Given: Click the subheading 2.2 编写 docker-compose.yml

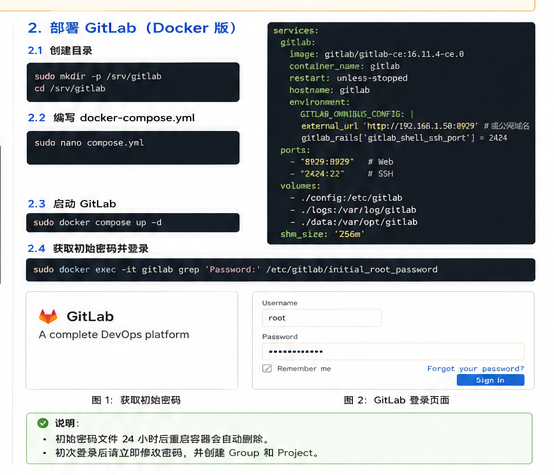Looking at the screenshot, I should [111, 118].
